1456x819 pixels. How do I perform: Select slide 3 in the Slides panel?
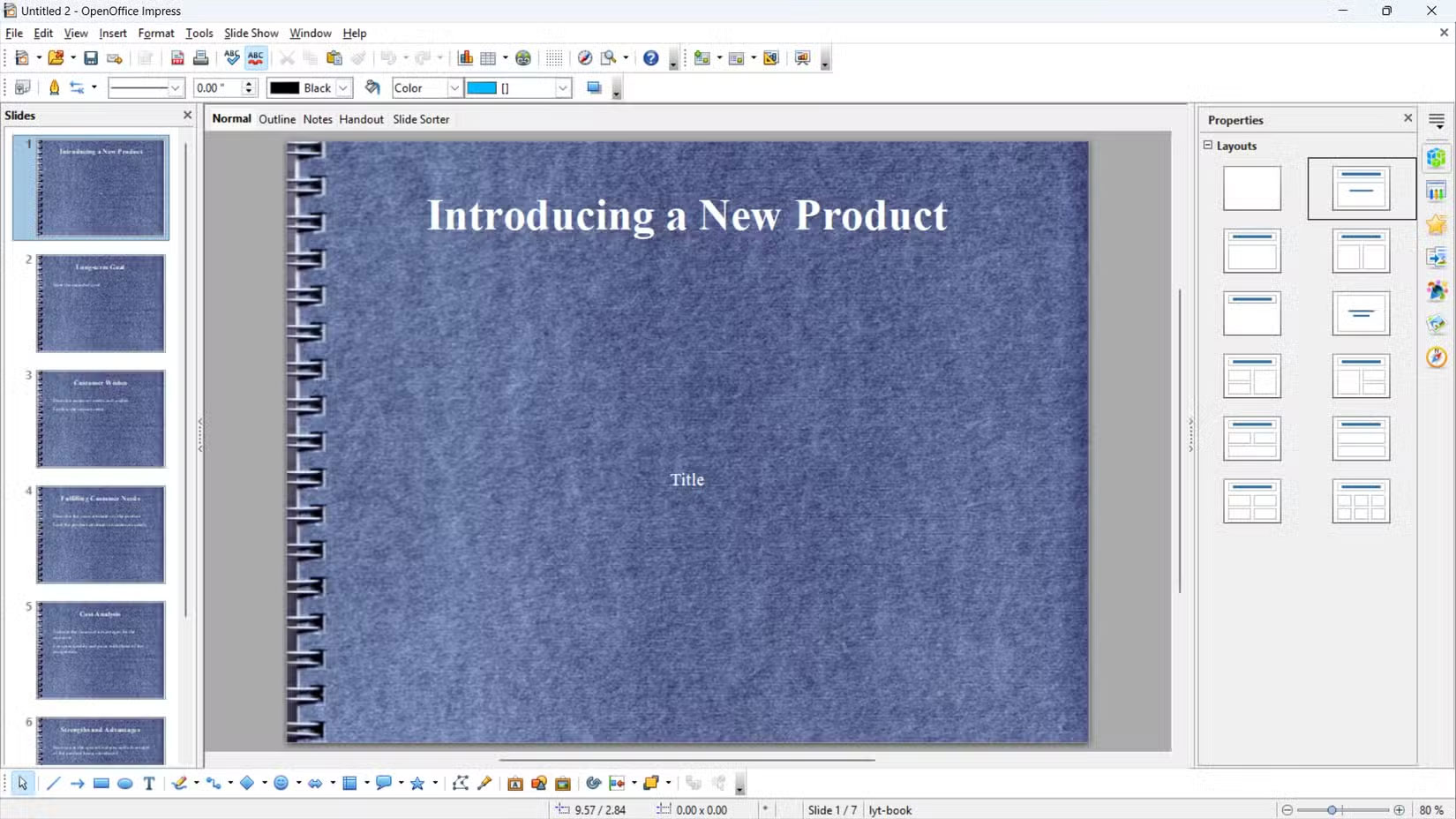[100, 418]
